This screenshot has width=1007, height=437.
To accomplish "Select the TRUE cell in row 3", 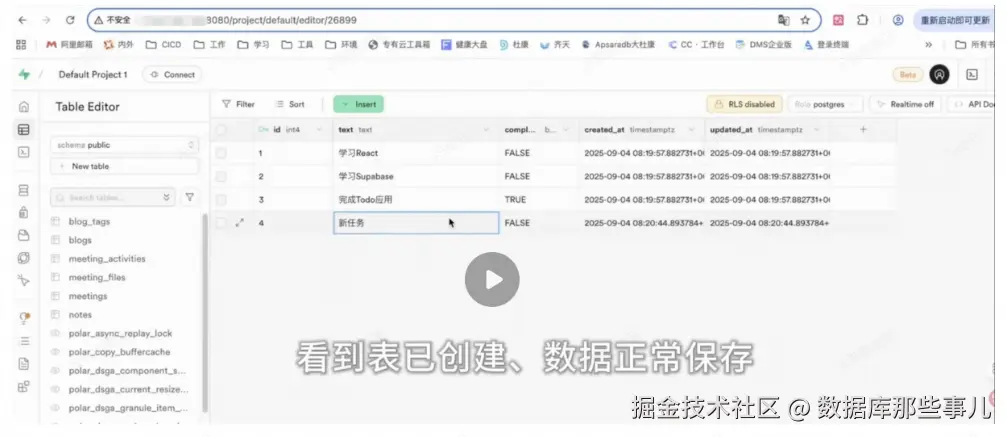I will click(539, 200).
